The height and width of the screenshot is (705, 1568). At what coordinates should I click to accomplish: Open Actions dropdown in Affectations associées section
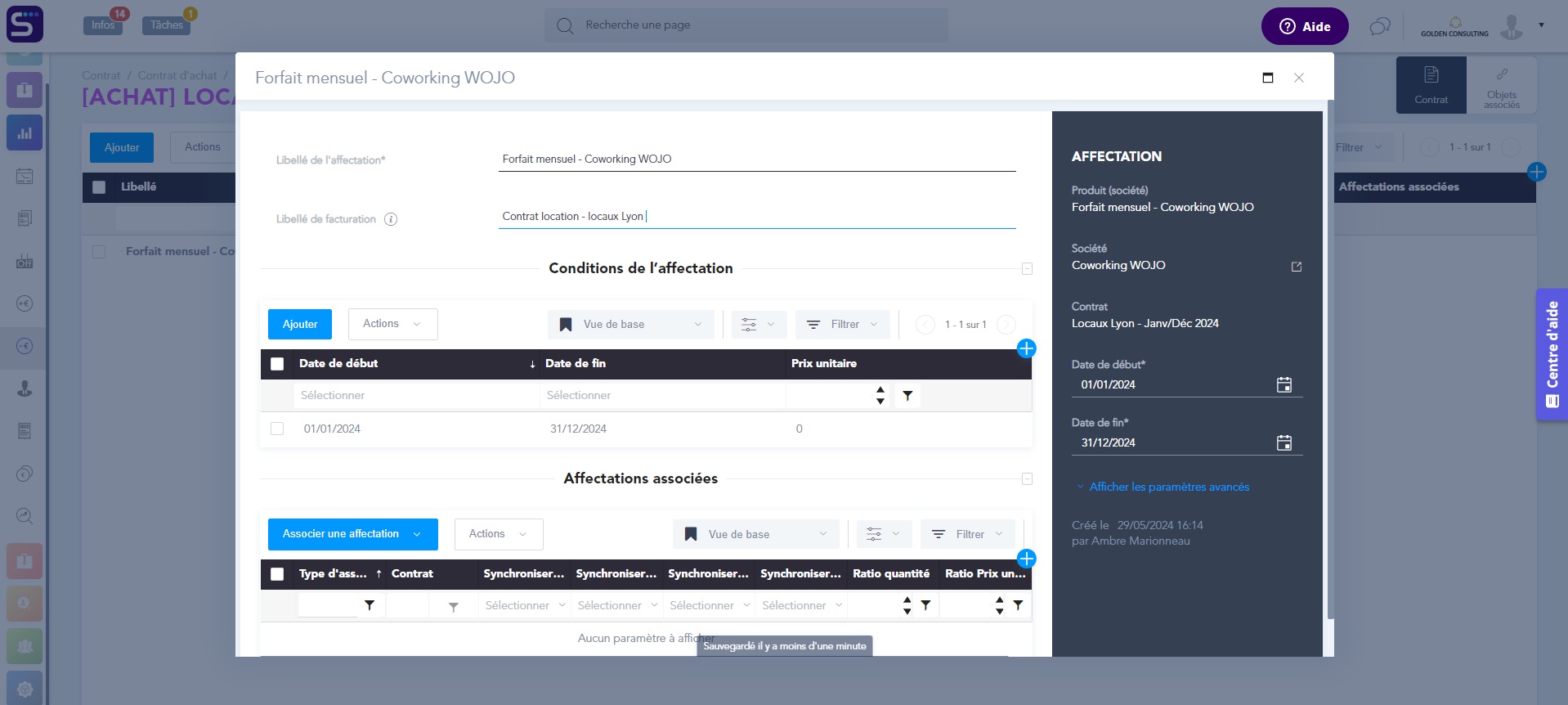tap(499, 534)
